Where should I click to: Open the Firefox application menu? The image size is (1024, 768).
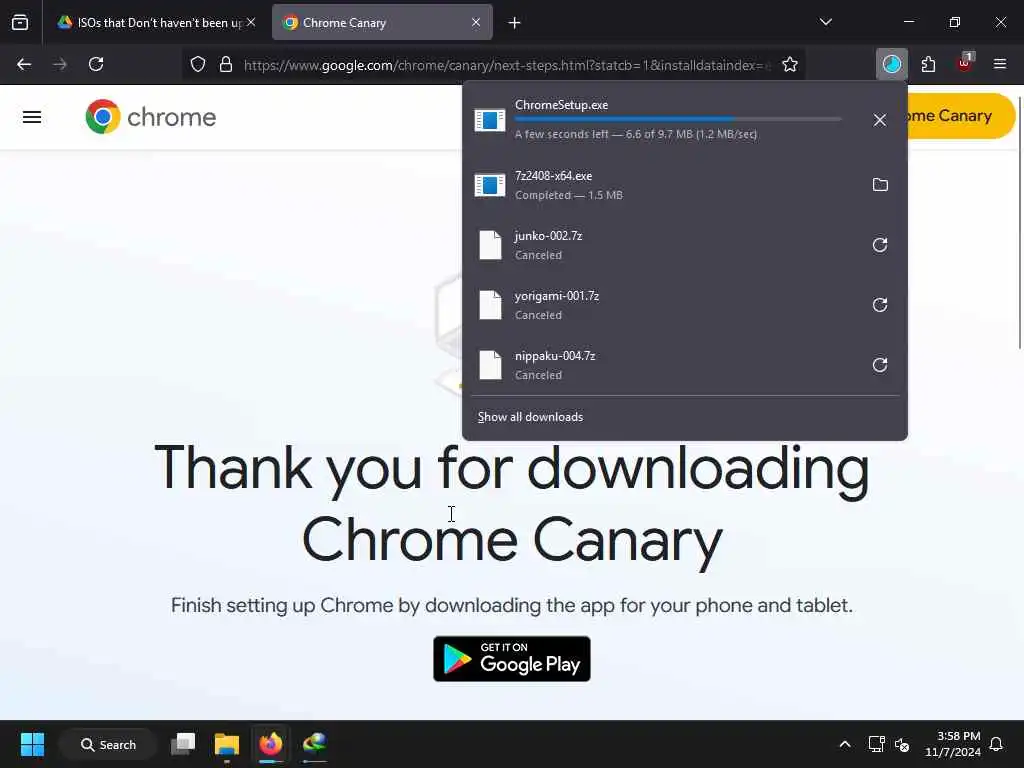click(x=1000, y=64)
